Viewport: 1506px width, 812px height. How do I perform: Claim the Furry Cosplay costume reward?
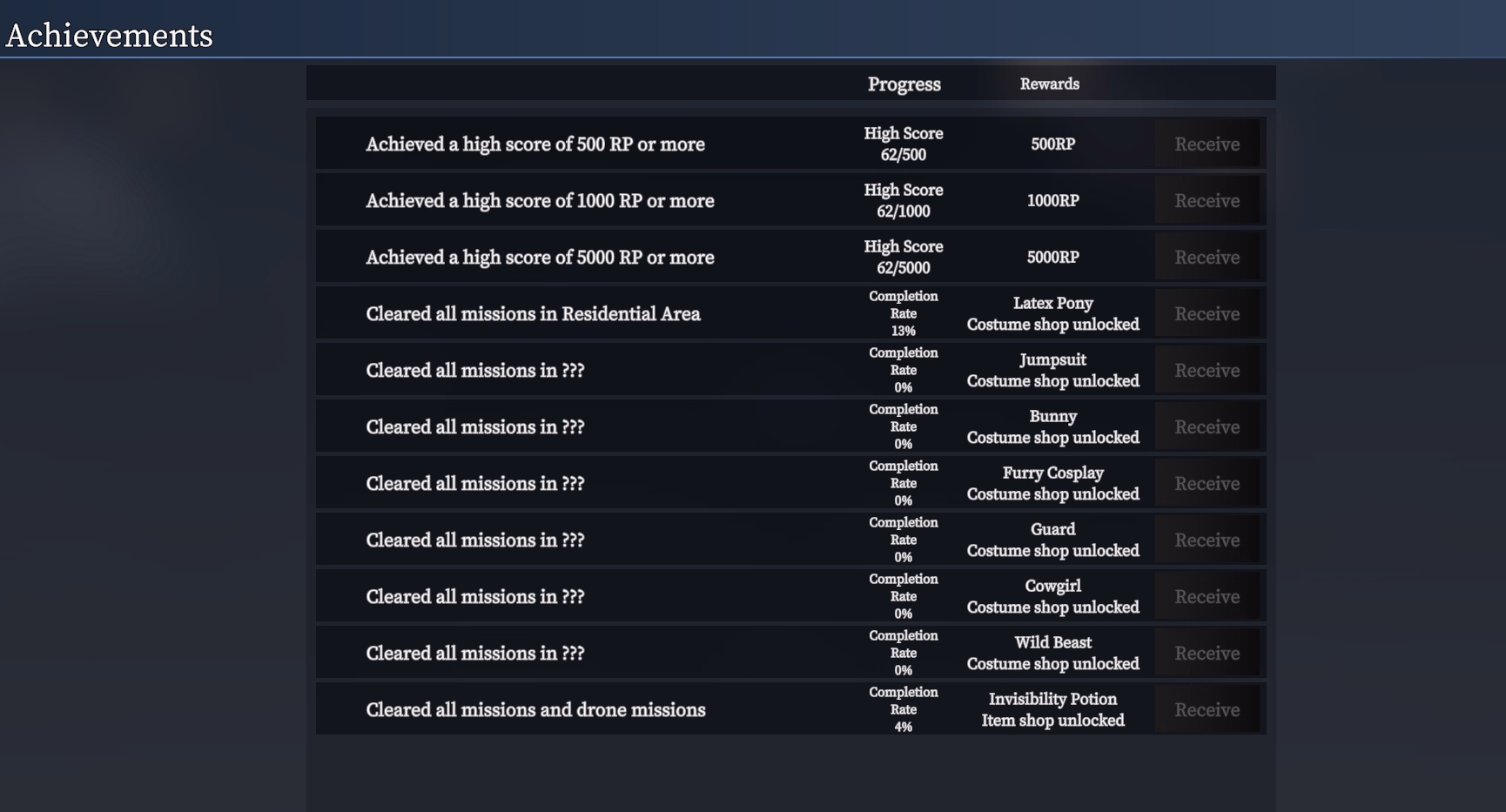(x=1207, y=483)
